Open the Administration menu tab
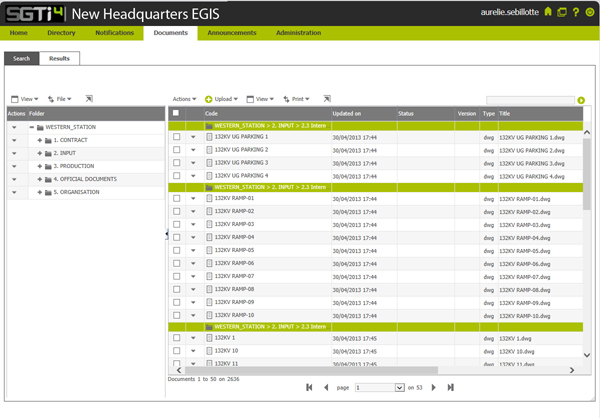Screen dimensions: 600x418 [298, 33]
